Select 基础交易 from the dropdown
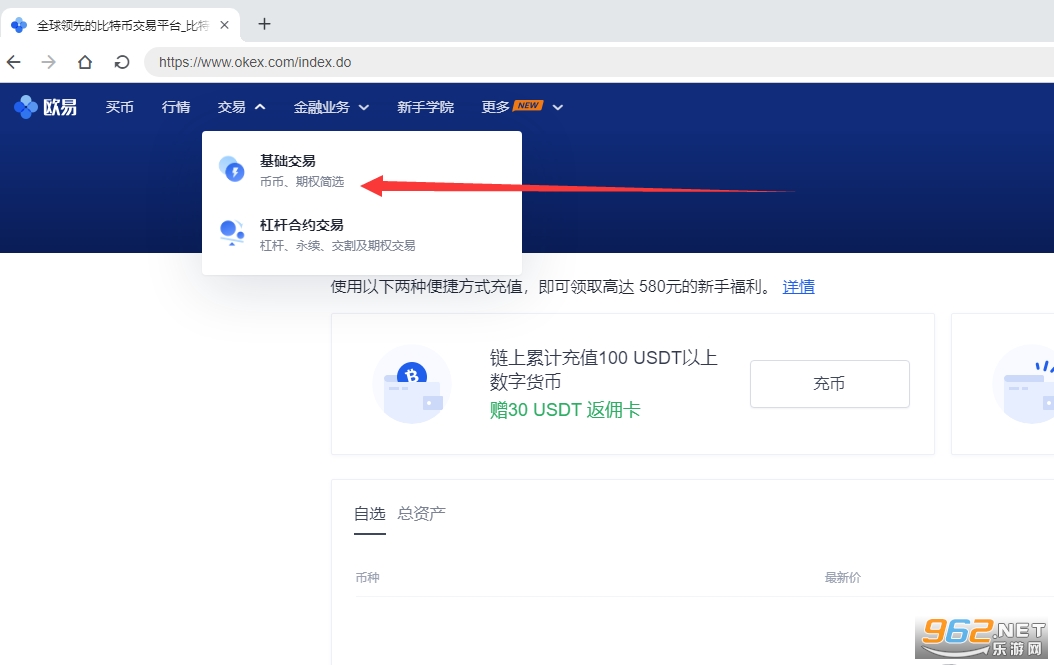 click(x=362, y=170)
